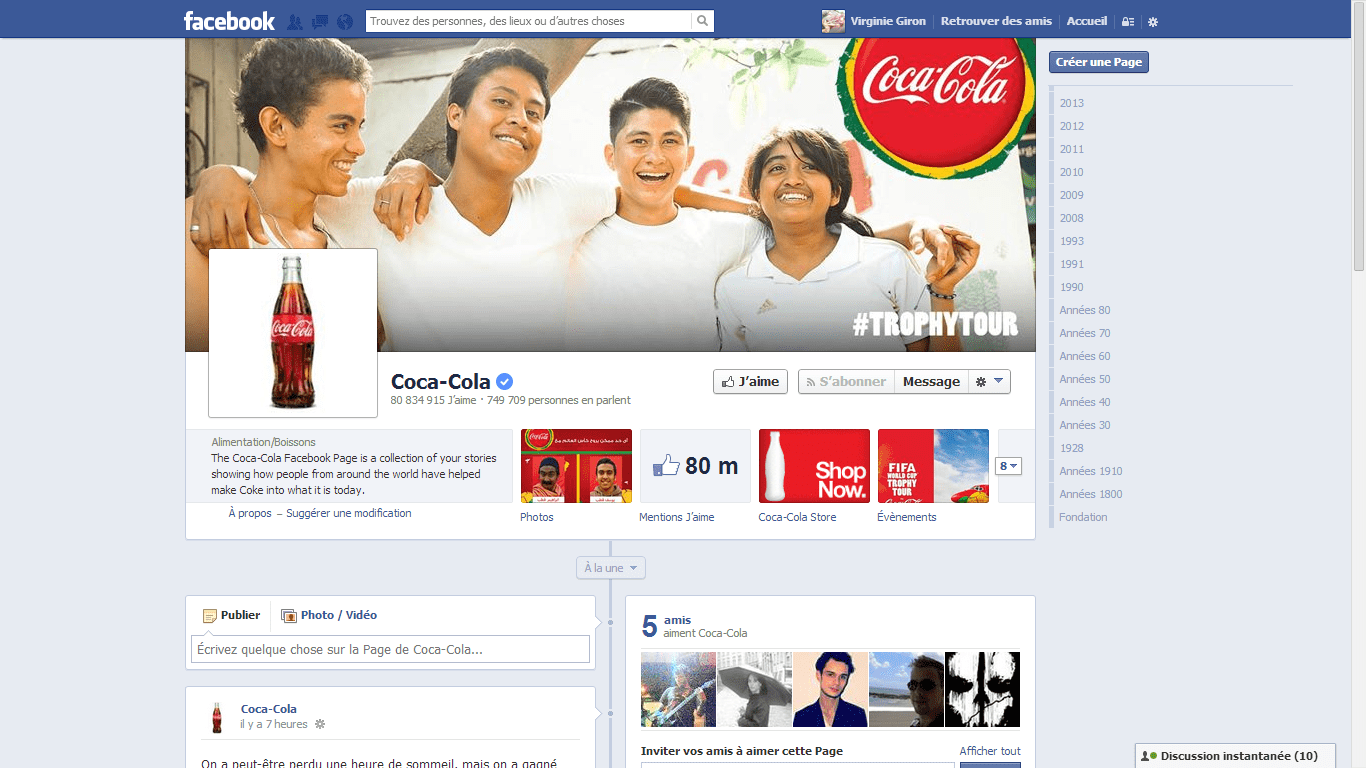1366x768 pixels.
Task: Open fifth friend photo with skull mask
Action: click(x=982, y=689)
